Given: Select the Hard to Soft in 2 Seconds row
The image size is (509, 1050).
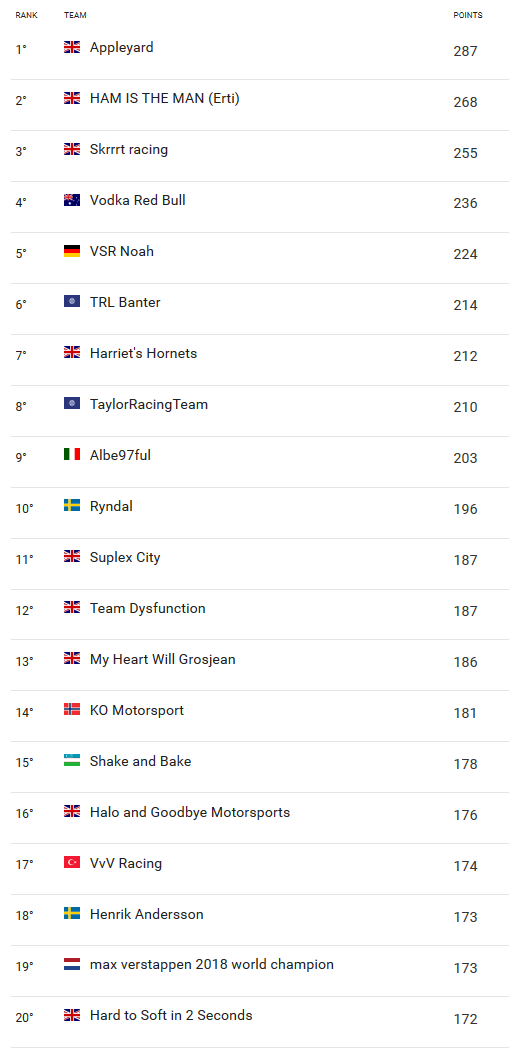Looking at the screenshot, I should pyautogui.click(x=254, y=1016).
